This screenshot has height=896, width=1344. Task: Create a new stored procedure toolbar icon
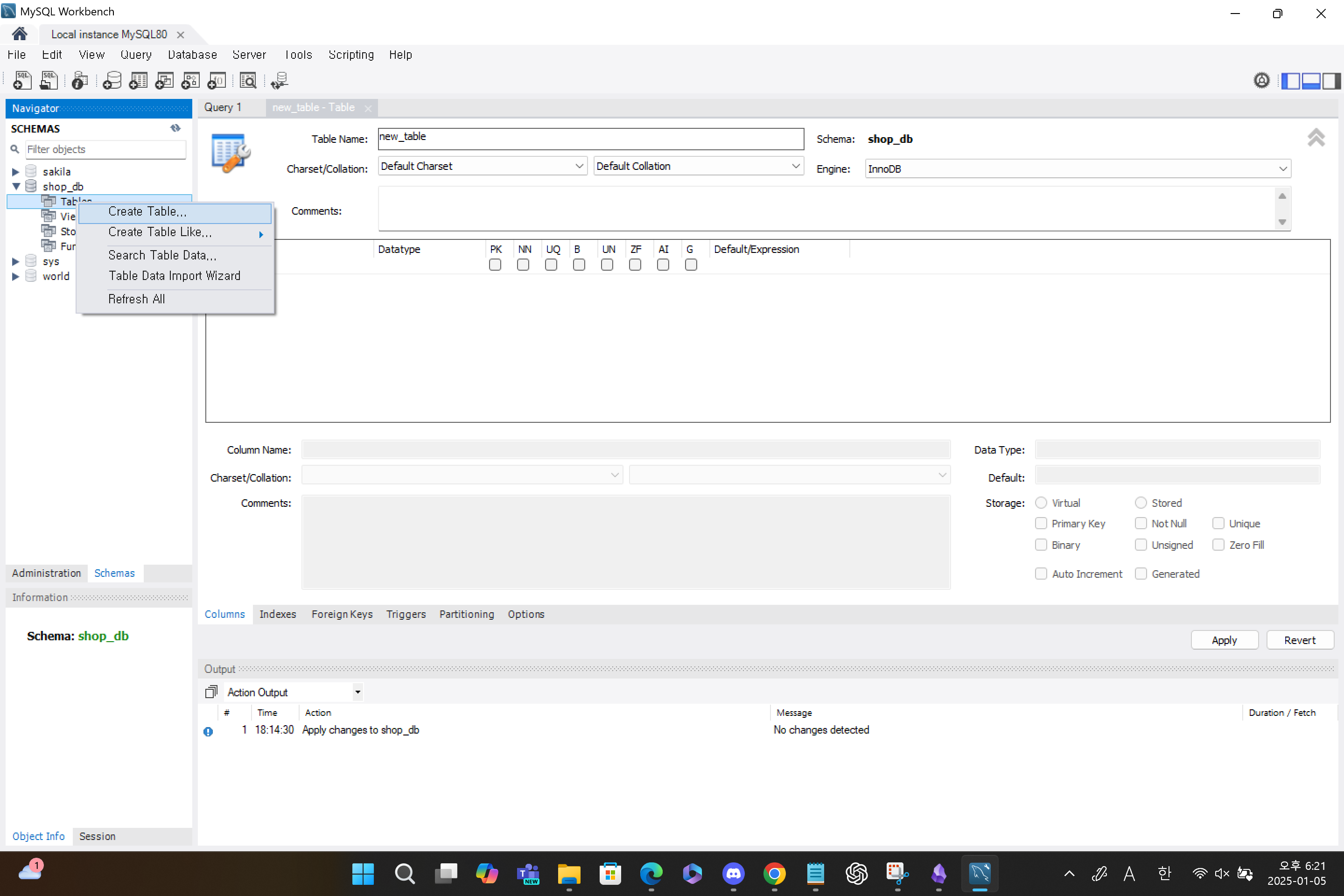pyautogui.click(x=190, y=81)
